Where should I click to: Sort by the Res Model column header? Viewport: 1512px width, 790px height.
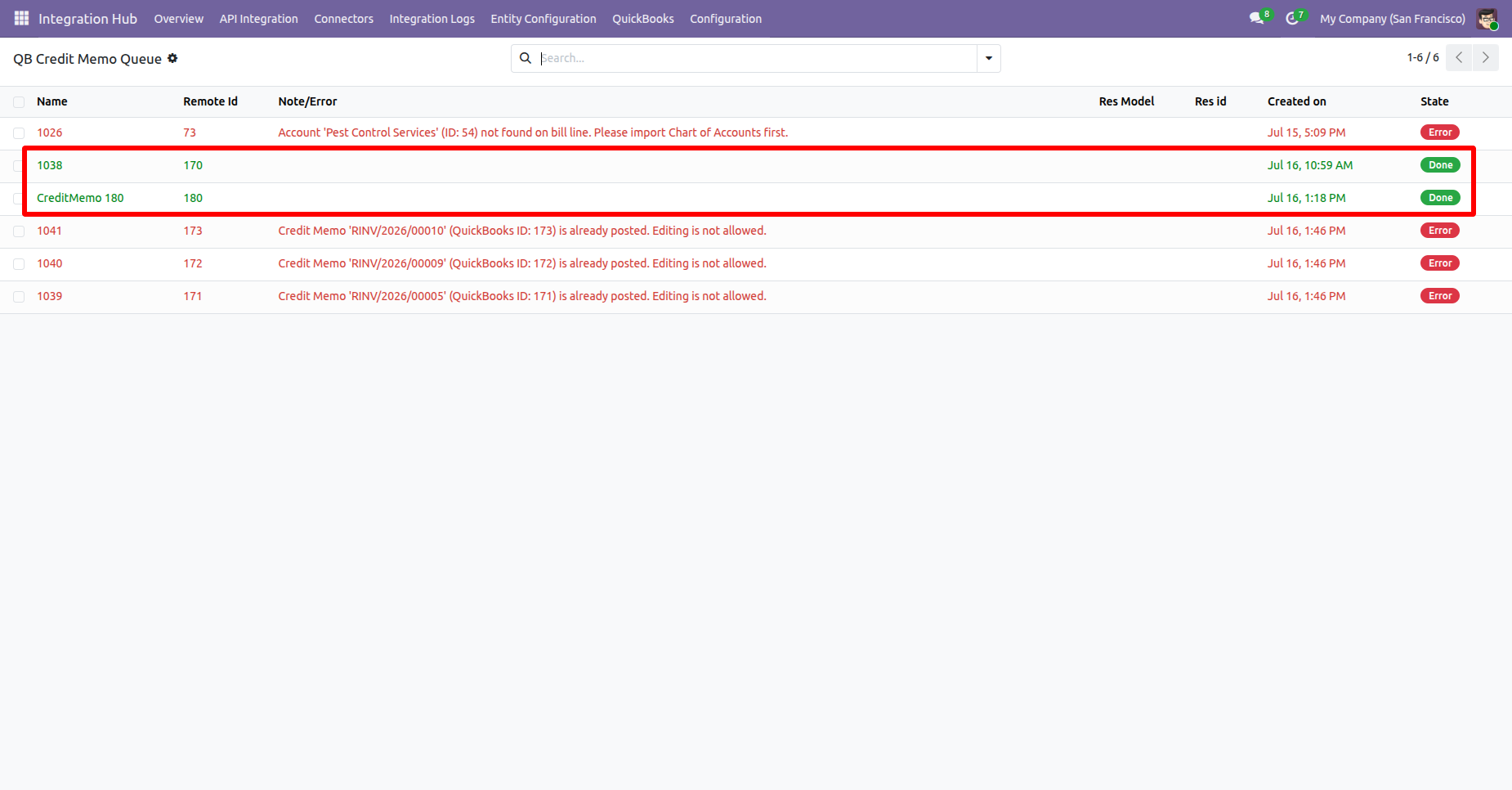point(1126,101)
